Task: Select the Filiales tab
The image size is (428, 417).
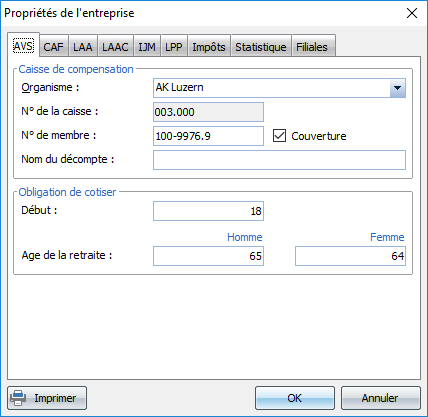Action: tap(312, 47)
